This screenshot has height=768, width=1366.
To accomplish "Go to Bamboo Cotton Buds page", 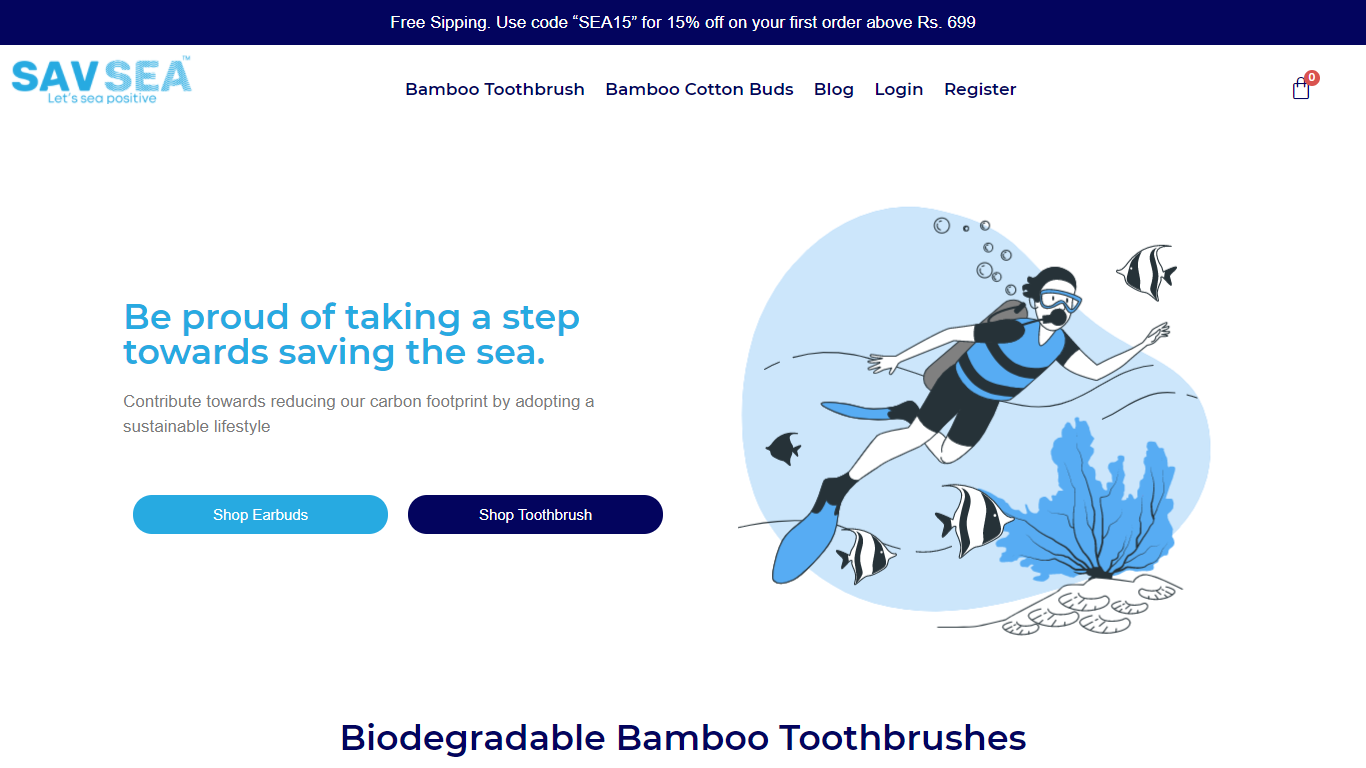I will [x=699, y=89].
